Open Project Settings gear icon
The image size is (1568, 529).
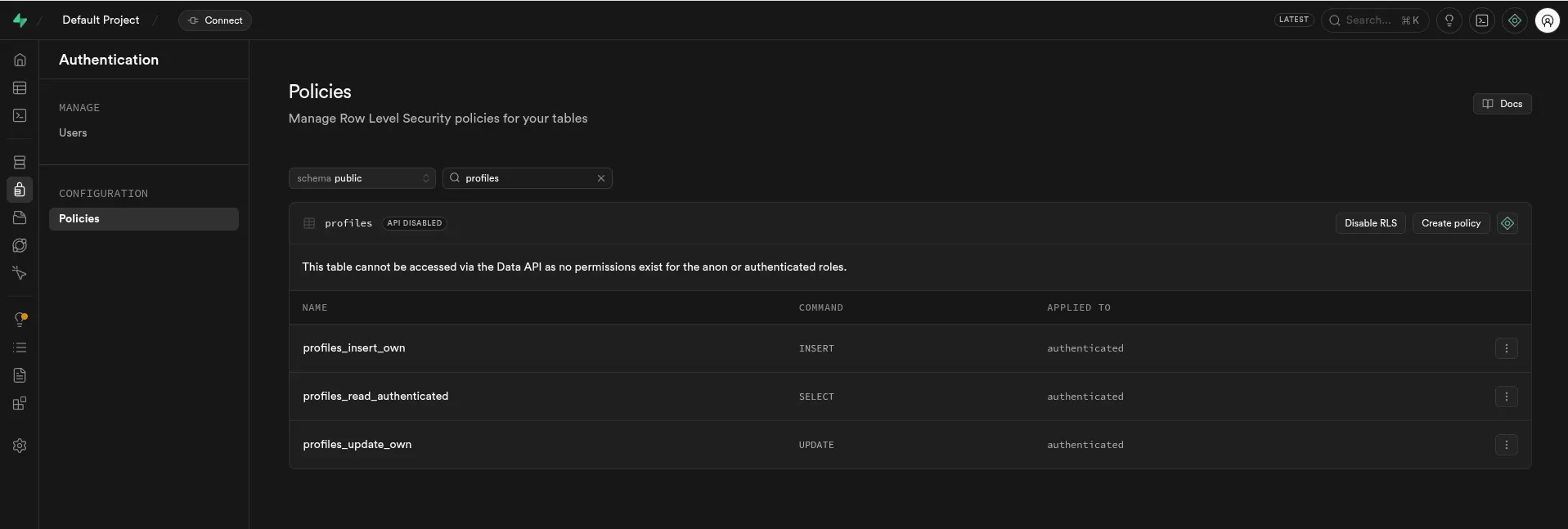coord(20,446)
